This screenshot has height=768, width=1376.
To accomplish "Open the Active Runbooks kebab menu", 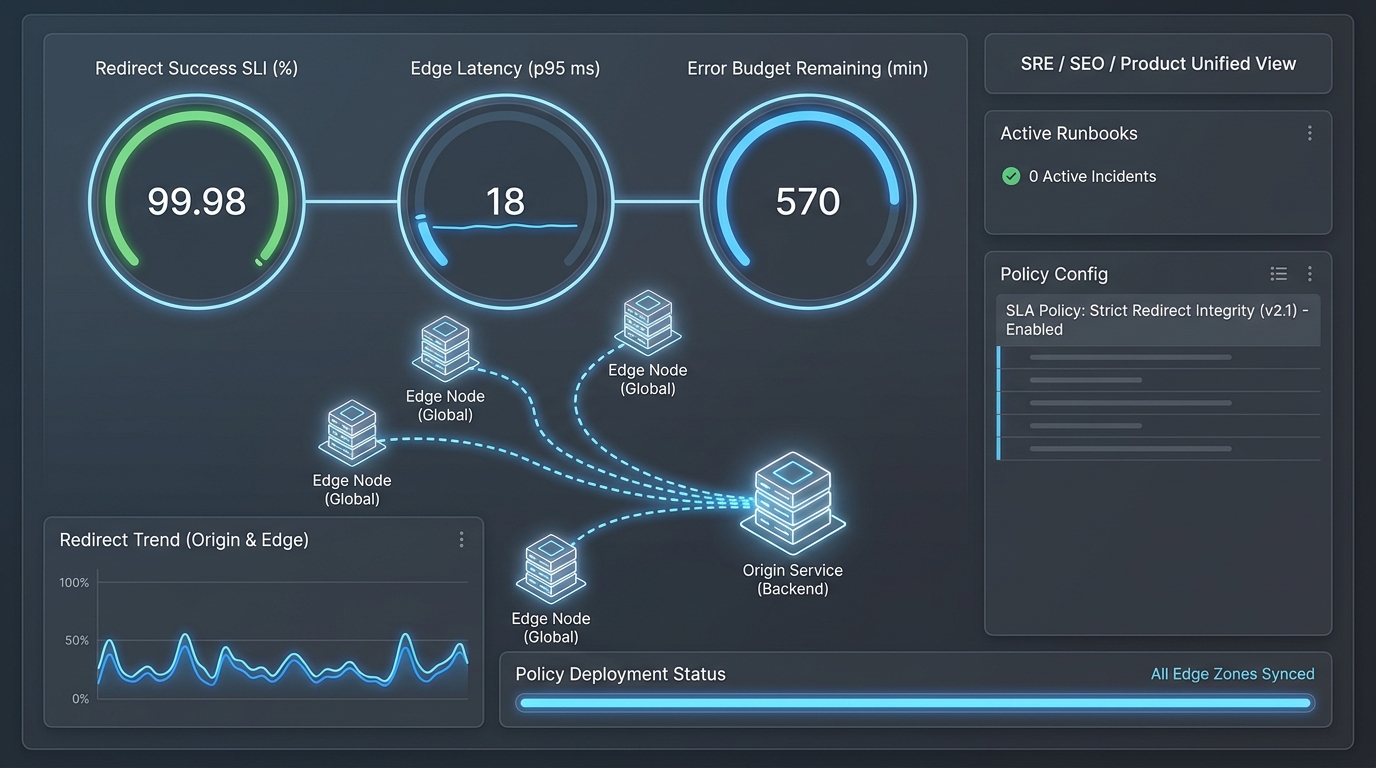I will click(1309, 133).
